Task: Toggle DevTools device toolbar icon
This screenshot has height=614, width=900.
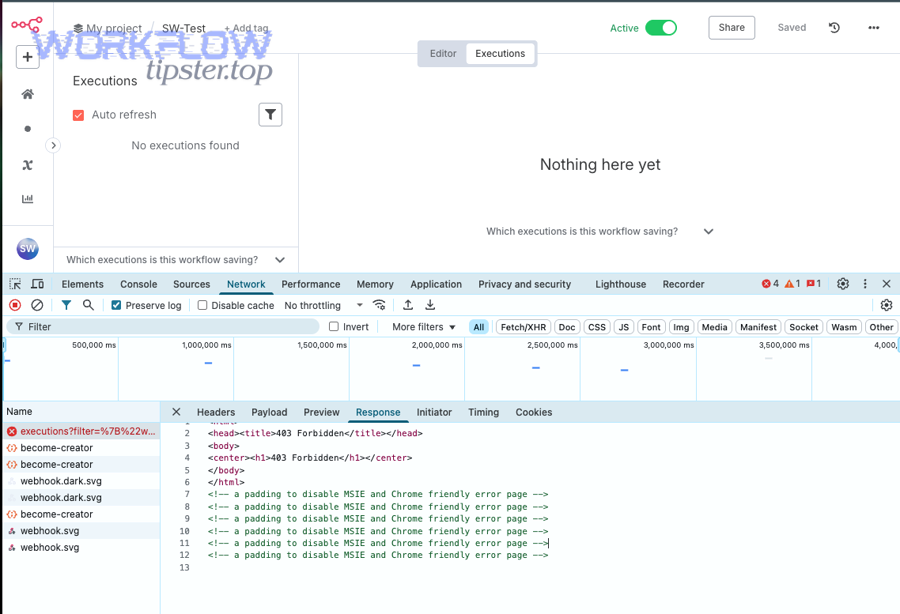Action: pos(37,284)
